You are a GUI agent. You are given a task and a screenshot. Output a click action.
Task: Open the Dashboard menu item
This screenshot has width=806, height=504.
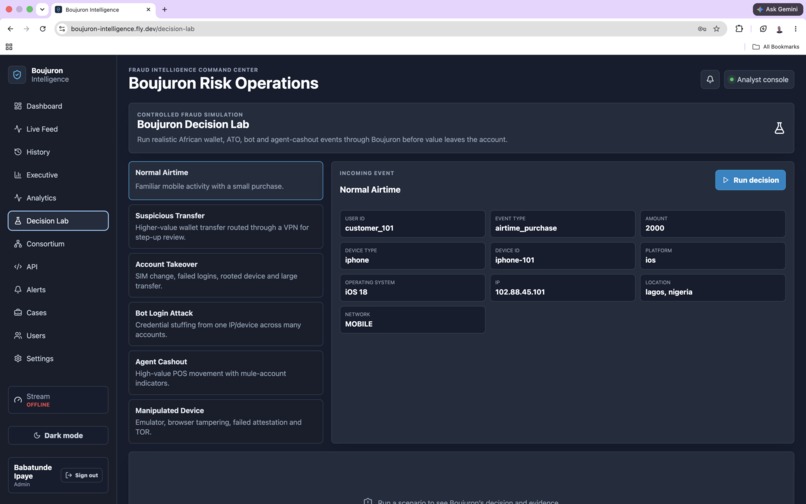(58, 106)
